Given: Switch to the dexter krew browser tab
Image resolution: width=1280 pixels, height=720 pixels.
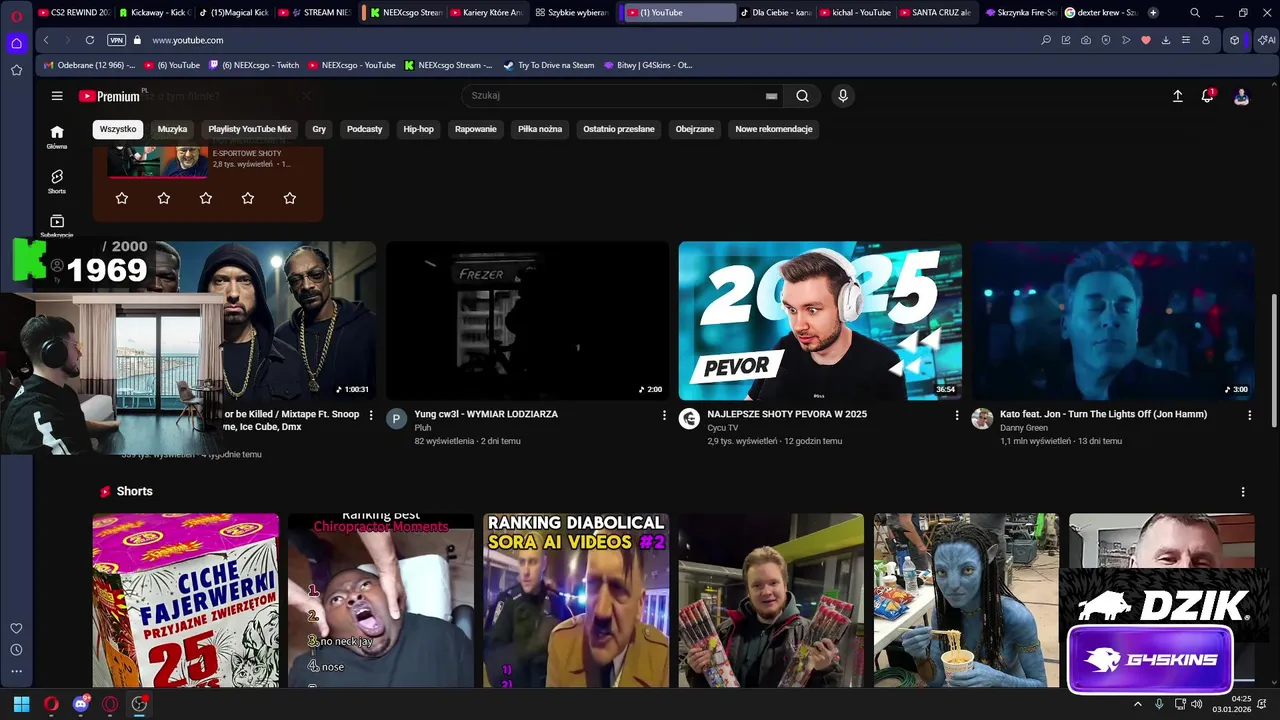Looking at the screenshot, I should 1100,13.
